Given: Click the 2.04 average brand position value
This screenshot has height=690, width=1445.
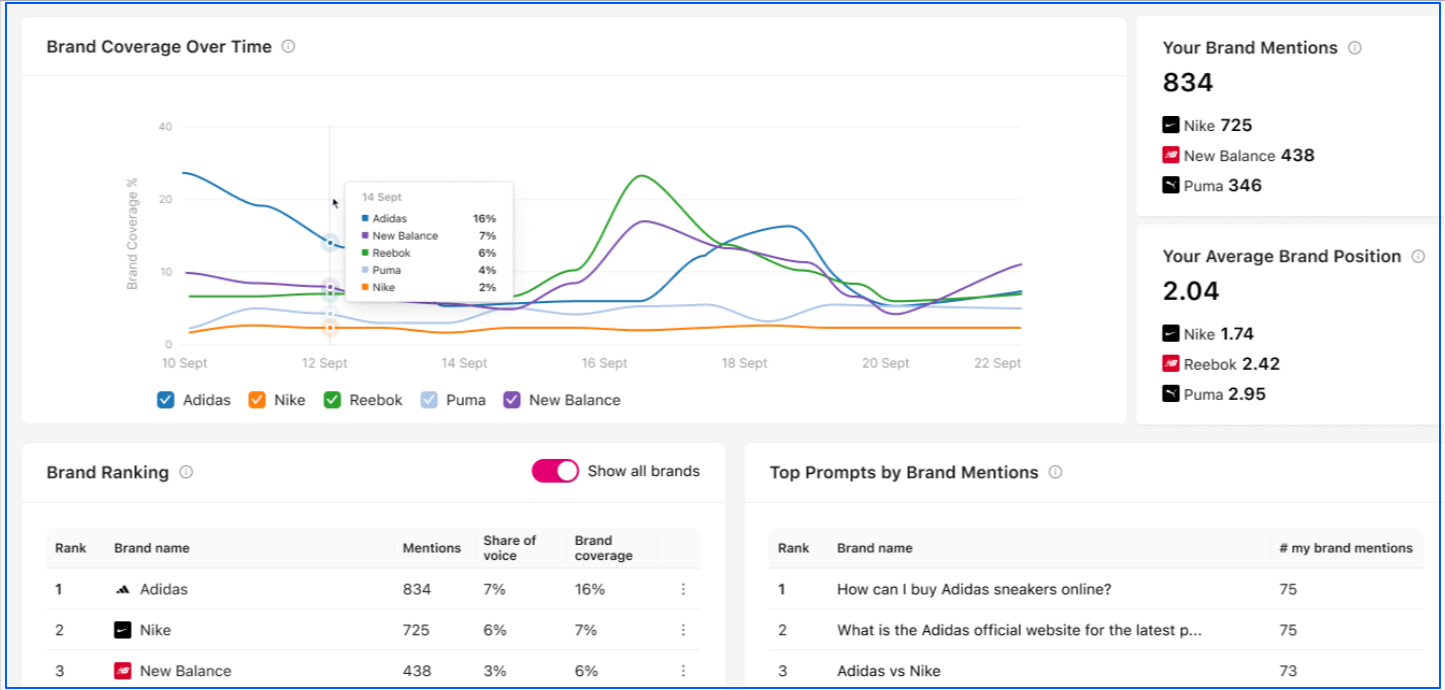Looking at the screenshot, I should point(1191,291).
